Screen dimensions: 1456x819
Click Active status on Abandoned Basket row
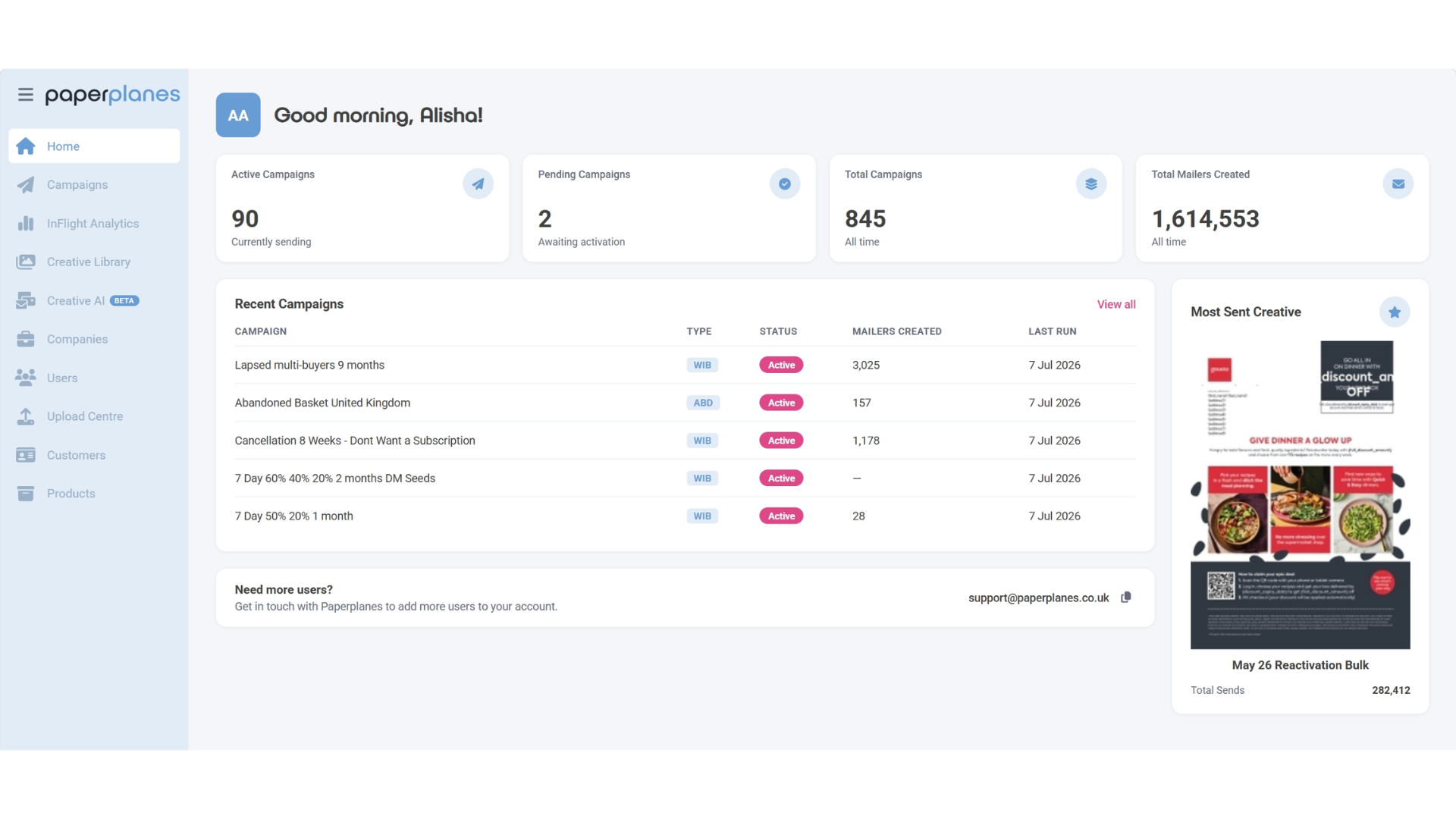(781, 403)
